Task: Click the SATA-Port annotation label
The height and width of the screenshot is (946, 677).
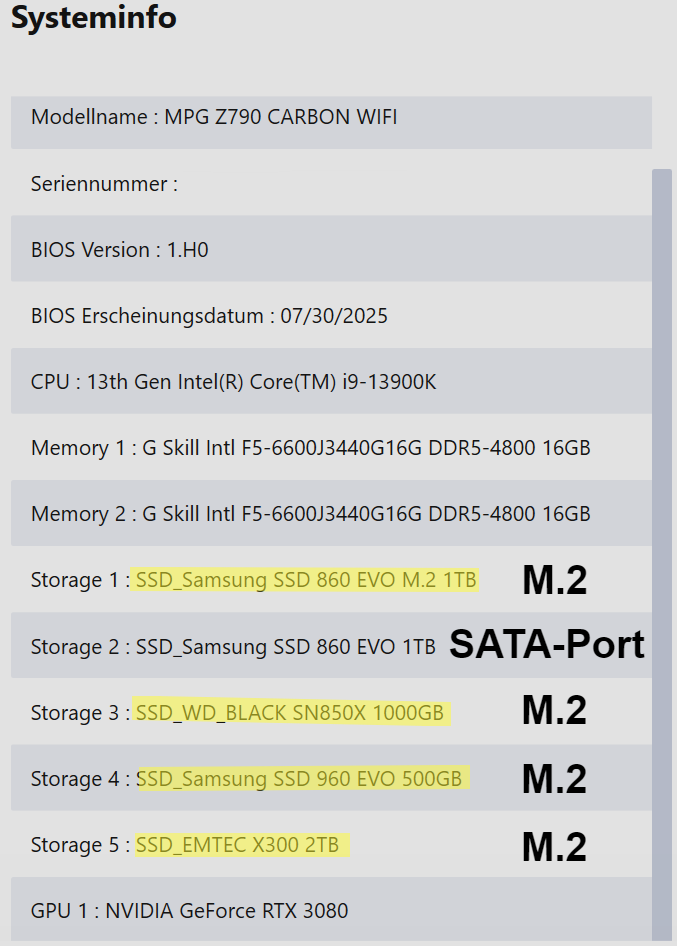Action: [x=546, y=645]
